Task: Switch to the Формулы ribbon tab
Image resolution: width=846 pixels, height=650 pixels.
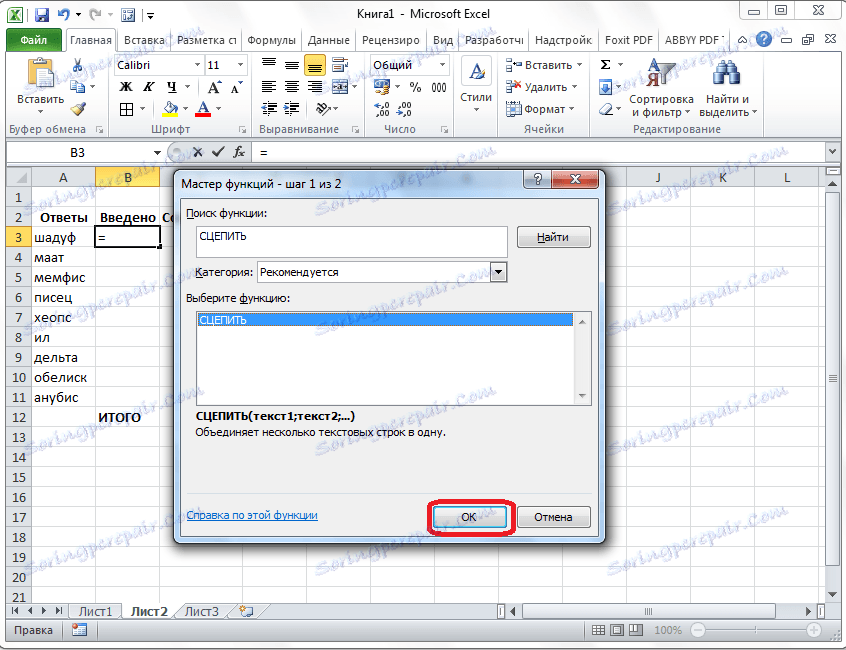Action: point(271,40)
